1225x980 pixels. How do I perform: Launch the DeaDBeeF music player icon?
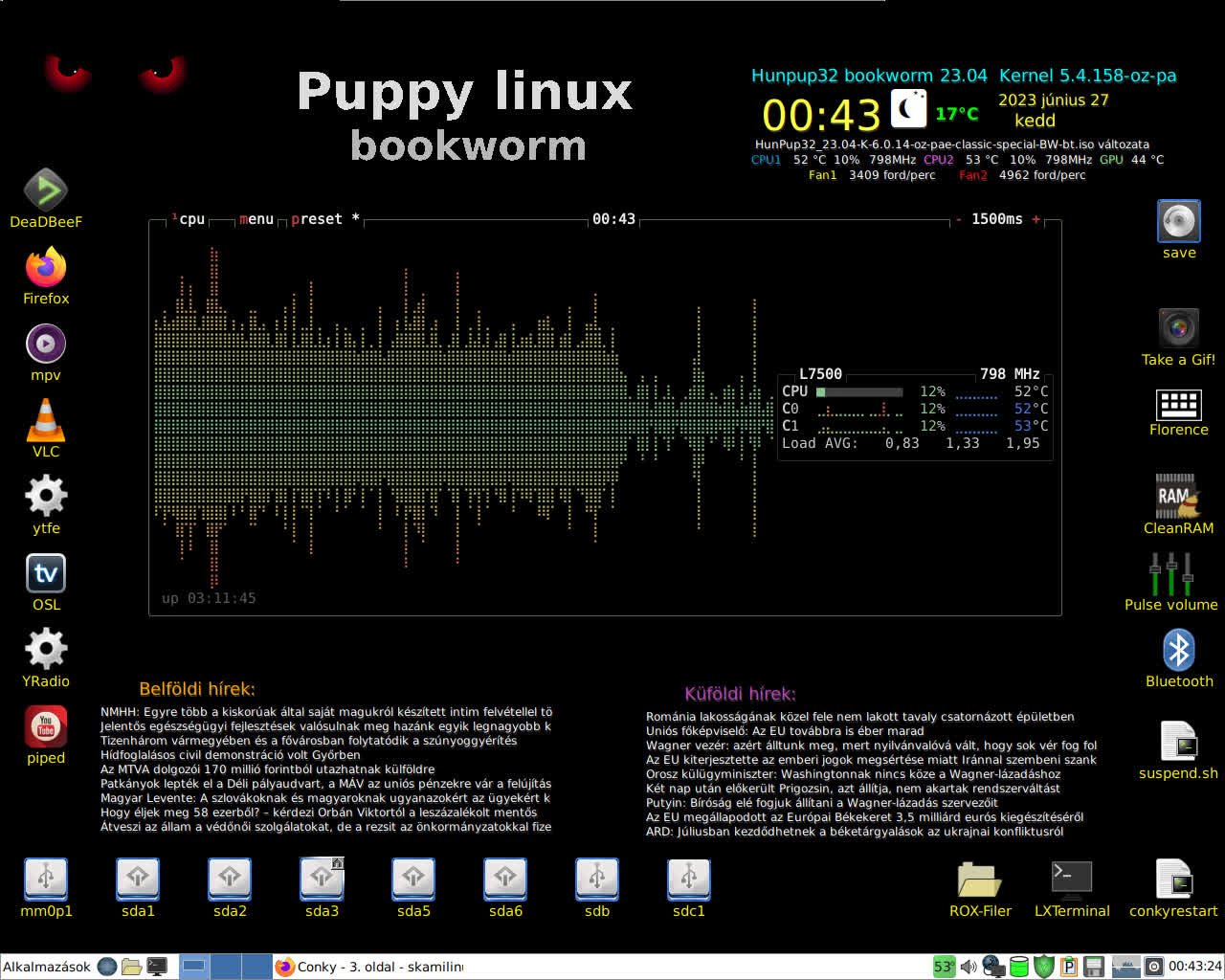pos(46,190)
